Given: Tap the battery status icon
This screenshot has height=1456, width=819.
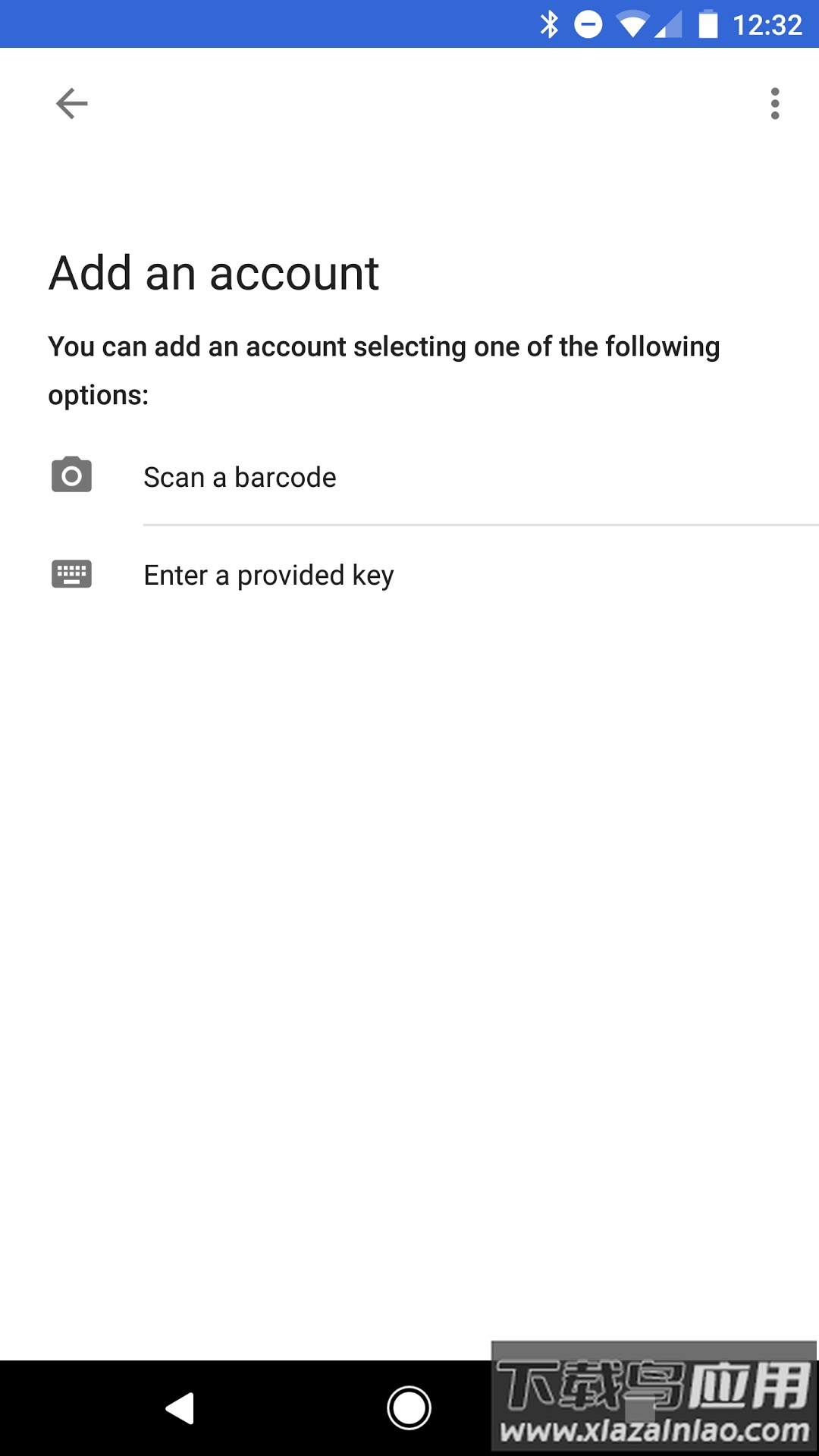Looking at the screenshot, I should [708, 24].
